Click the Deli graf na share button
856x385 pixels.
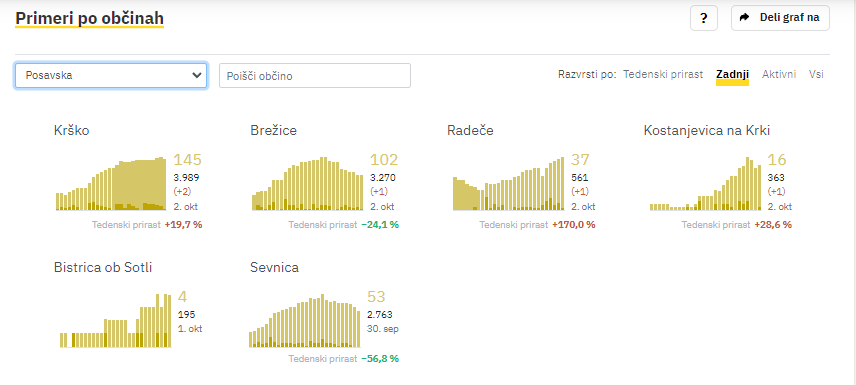(780, 18)
